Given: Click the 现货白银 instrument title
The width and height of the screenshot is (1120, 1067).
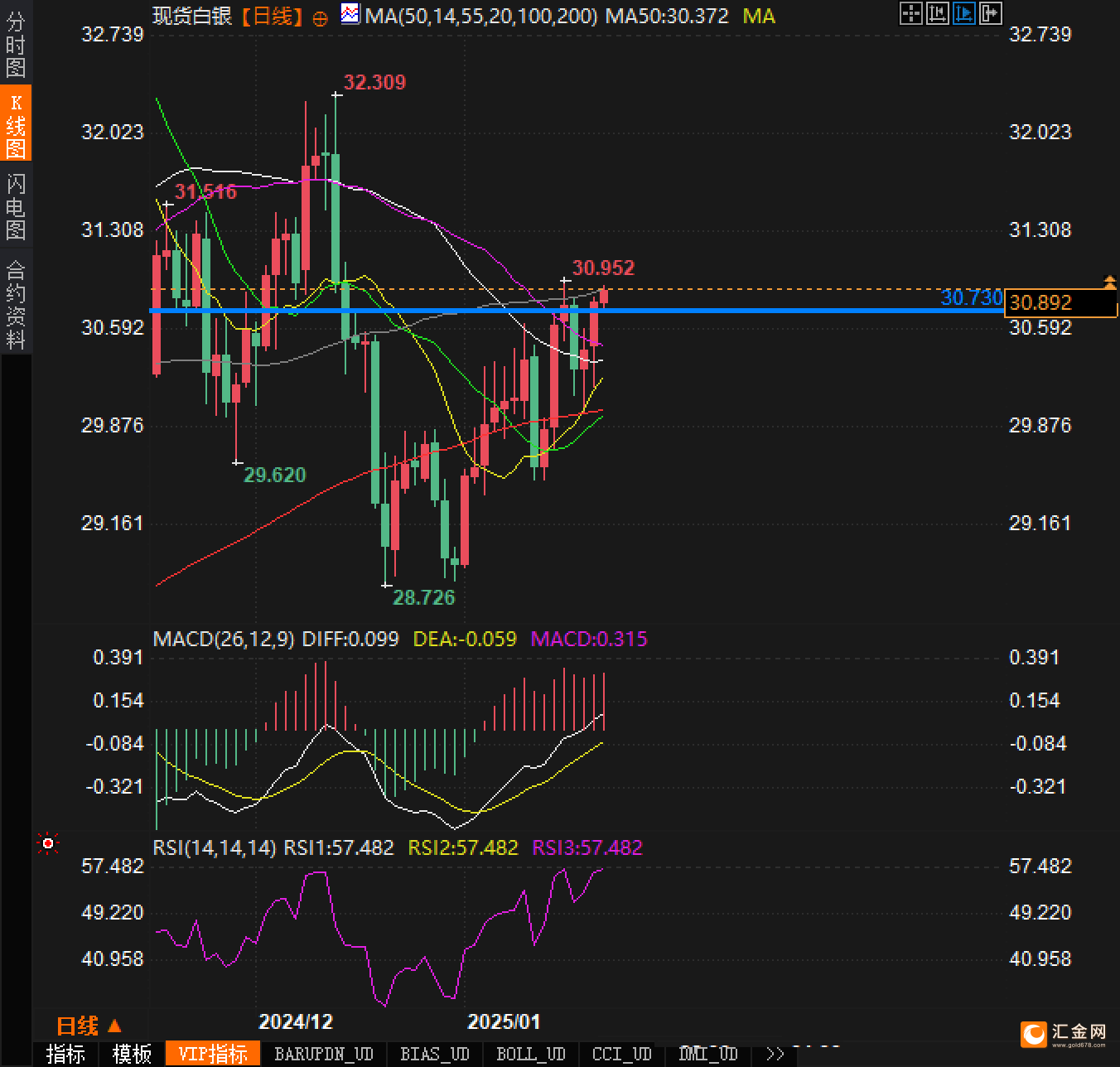Looking at the screenshot, I should pyautogui.click(x=193, y=16).
